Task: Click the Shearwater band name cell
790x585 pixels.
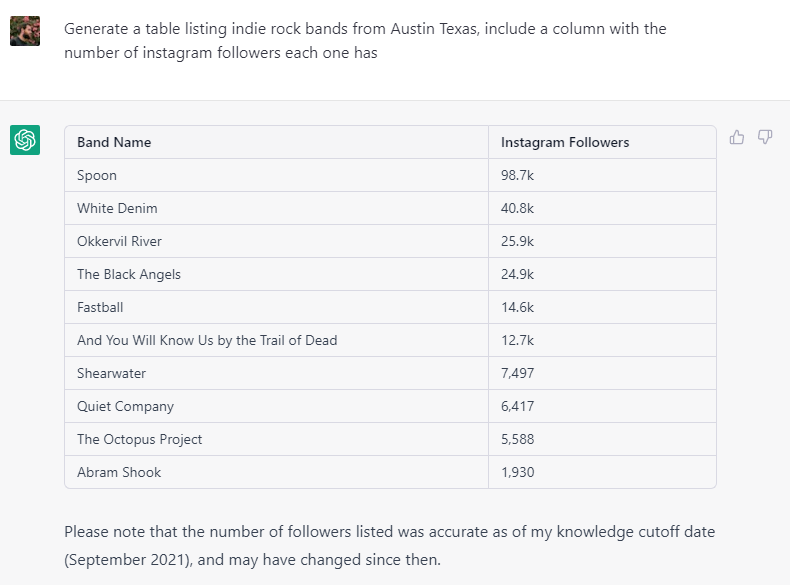Action: pos(277,373)
